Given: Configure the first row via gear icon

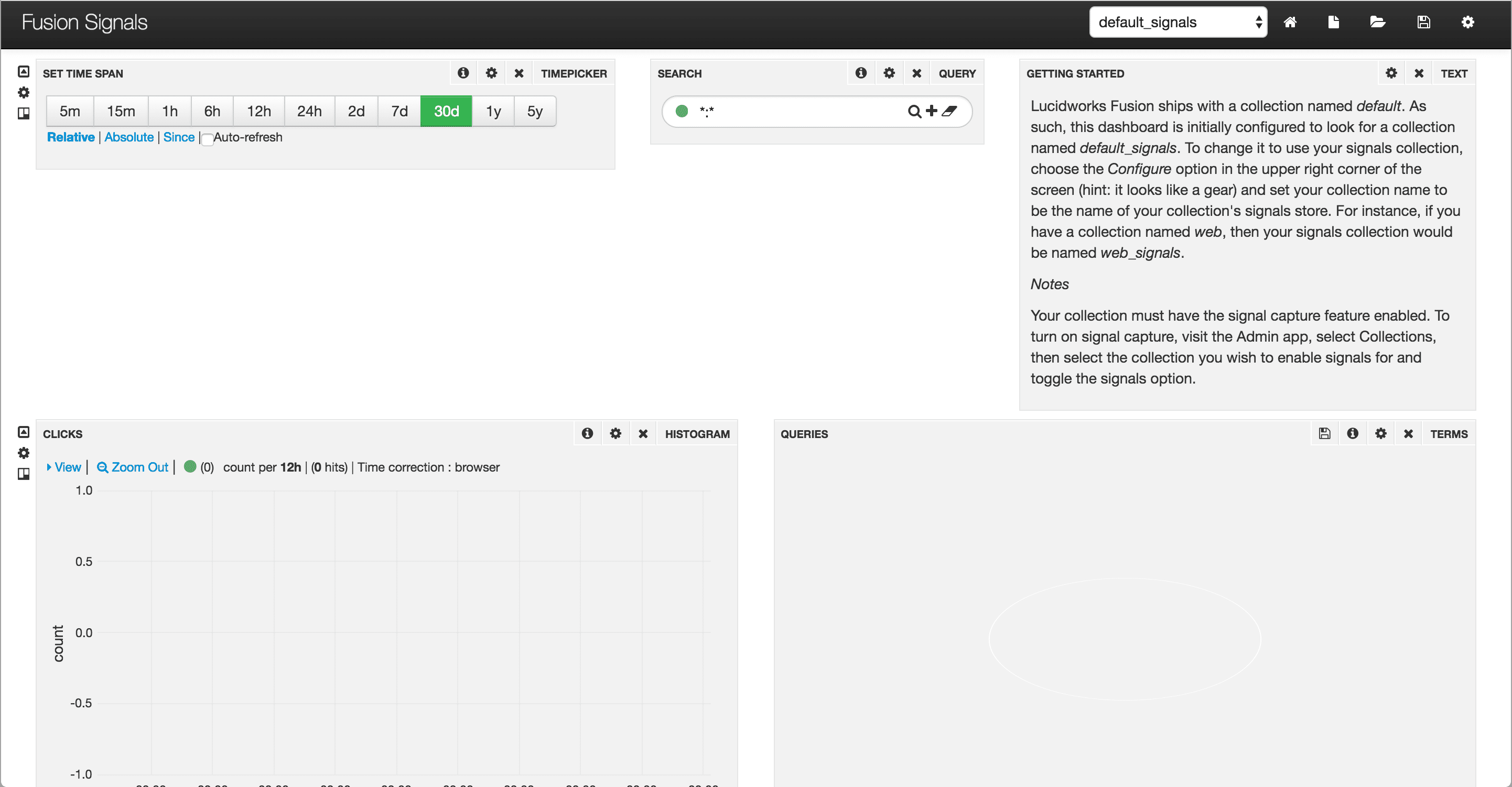Looking at the screenshot, I should [x=24, y=93].
